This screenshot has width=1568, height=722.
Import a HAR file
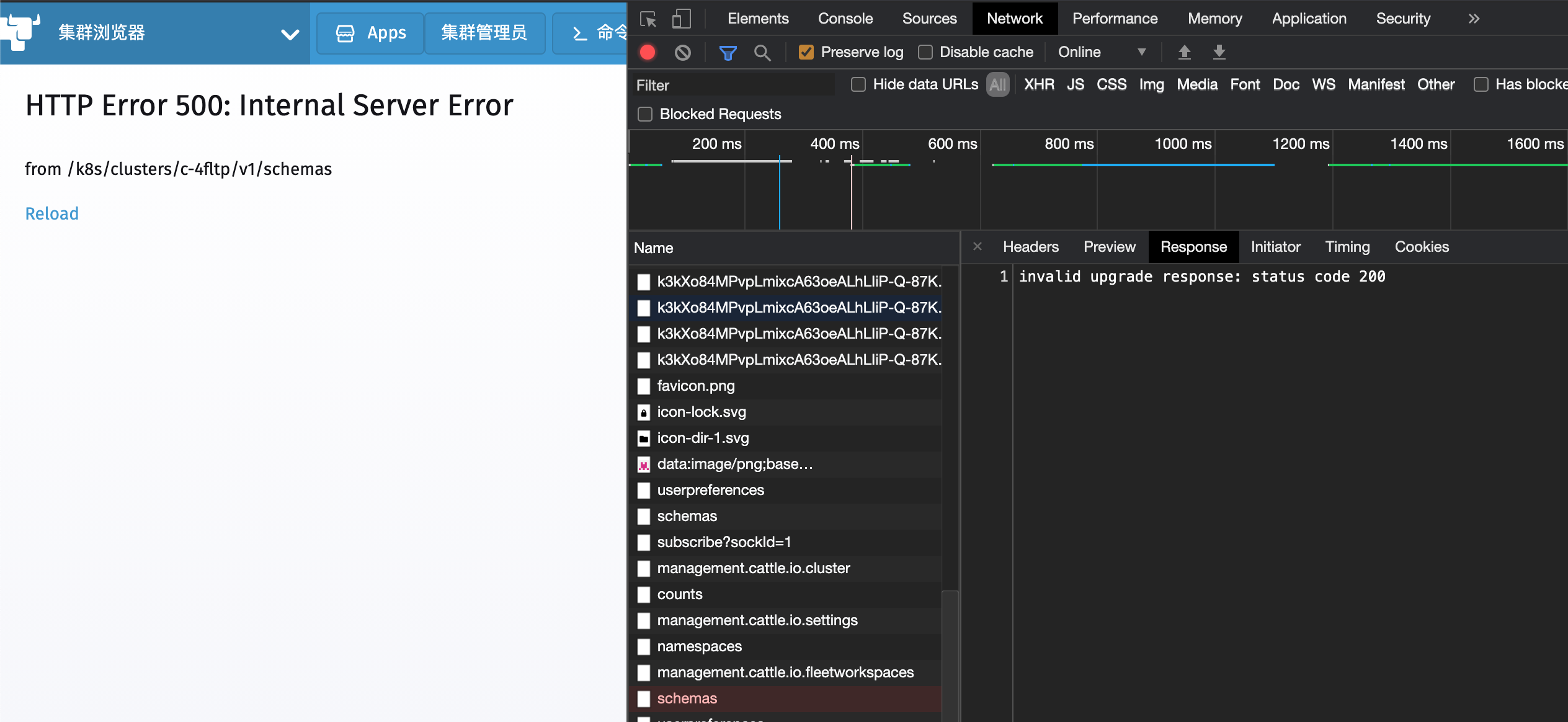[x=1185, y=52]
